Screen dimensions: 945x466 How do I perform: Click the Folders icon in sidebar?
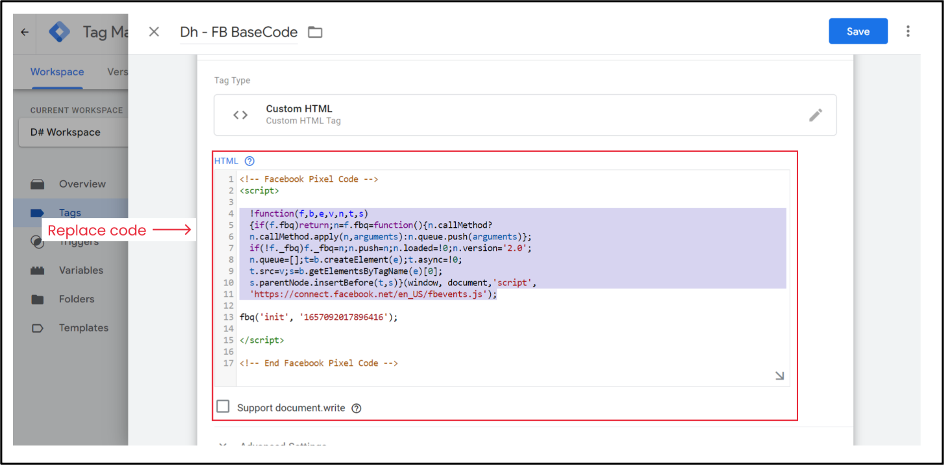[37, 299]
